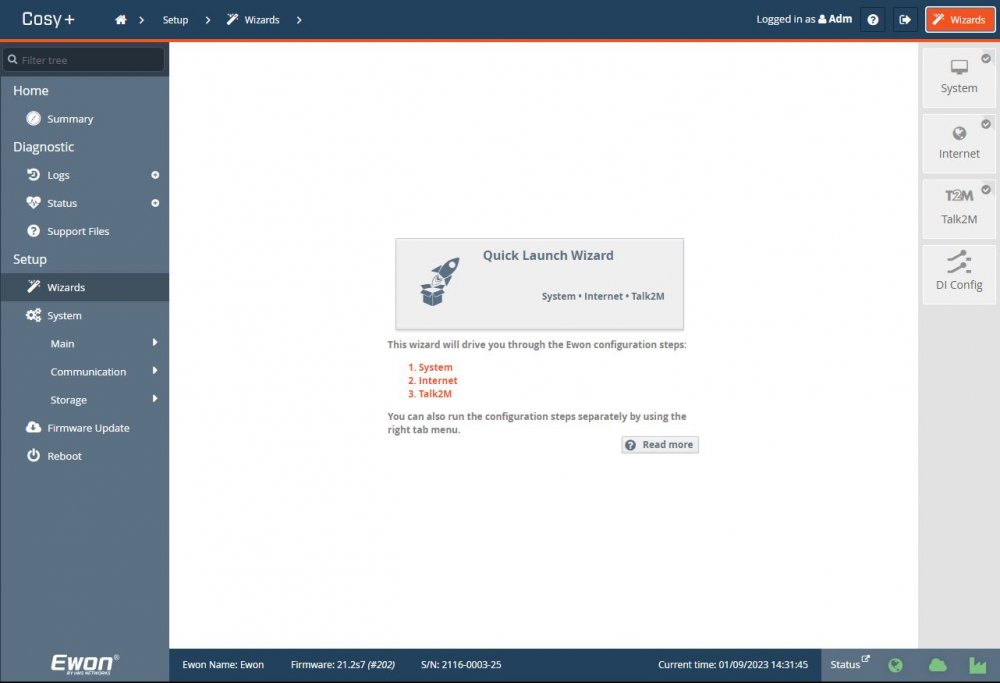The image size is (1000, 683).
Task: Expand the Storage submenu arrow
Action: (x=155, y=399)
